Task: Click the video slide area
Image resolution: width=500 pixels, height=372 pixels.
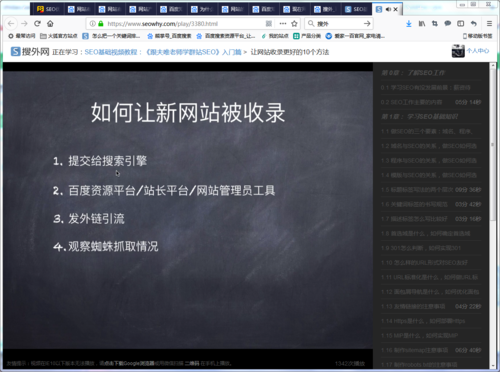Action: coord(188,210)
